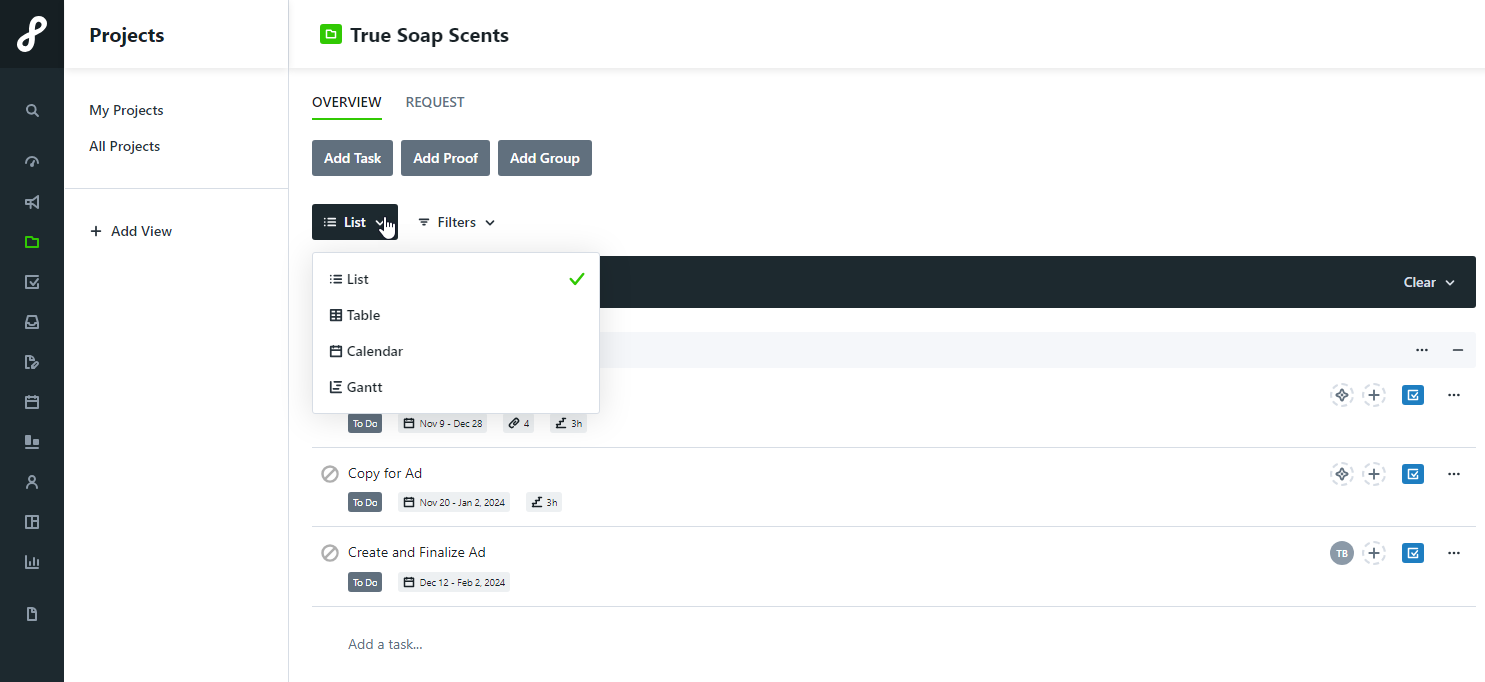Open the user profile icon in the sidebar
This screenshot has width=1485, height=682.
point(32,482)
